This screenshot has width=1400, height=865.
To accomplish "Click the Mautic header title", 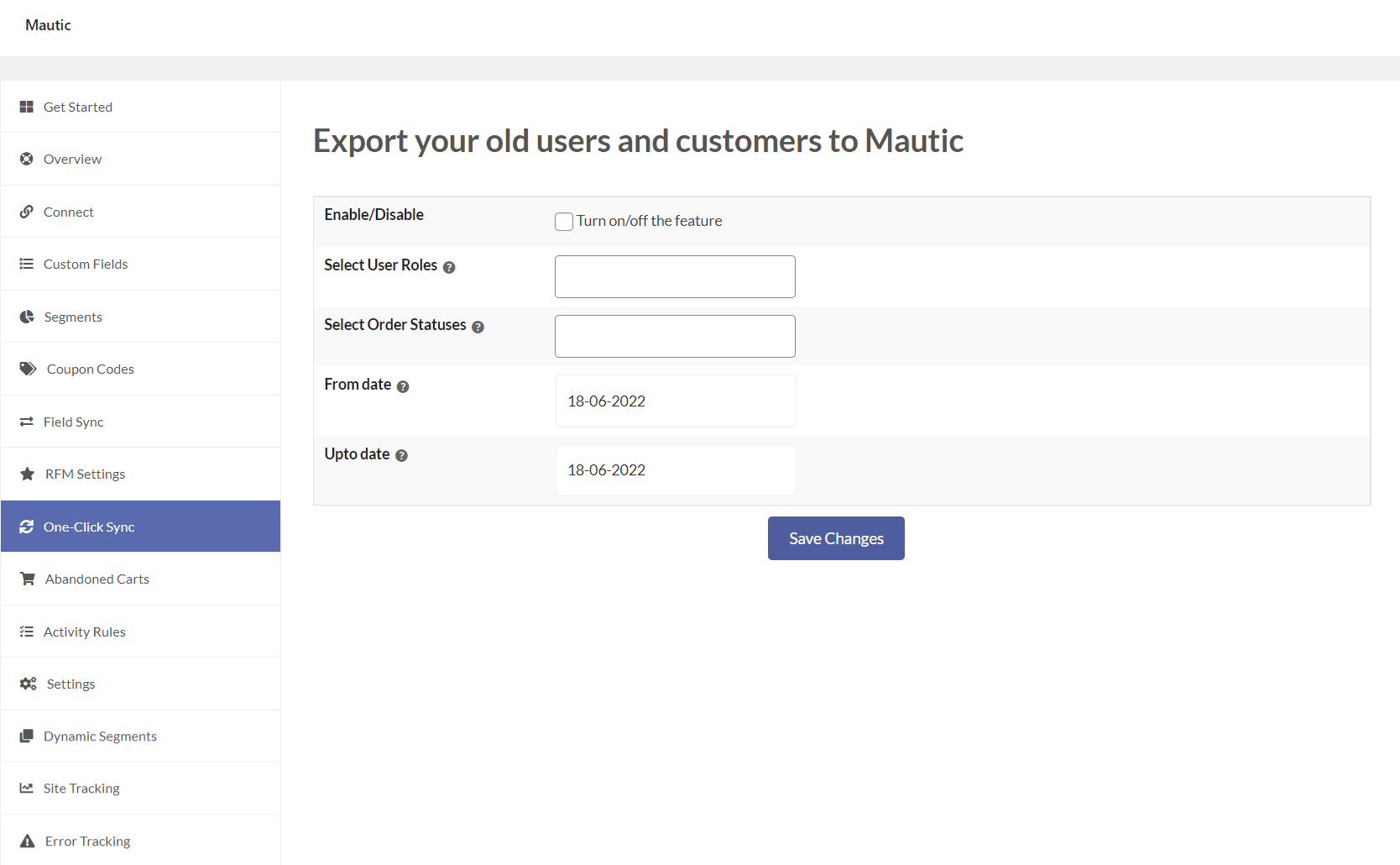I will click(x=48, y=25).
